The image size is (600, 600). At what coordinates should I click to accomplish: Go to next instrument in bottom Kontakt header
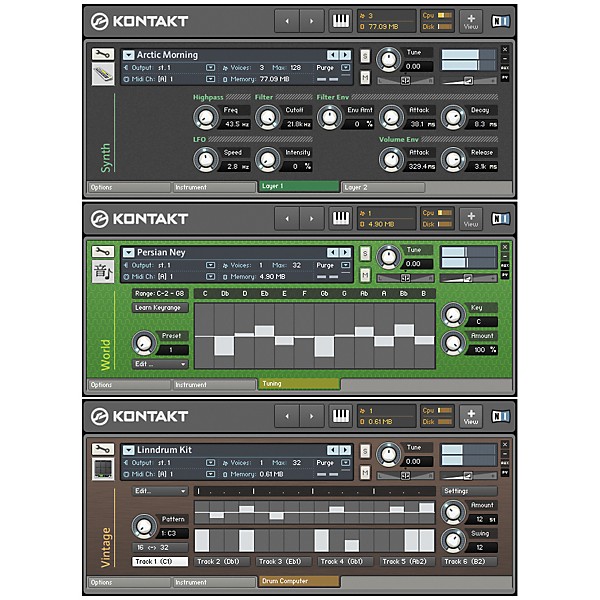pyautogui.click(x=311, y=416)
